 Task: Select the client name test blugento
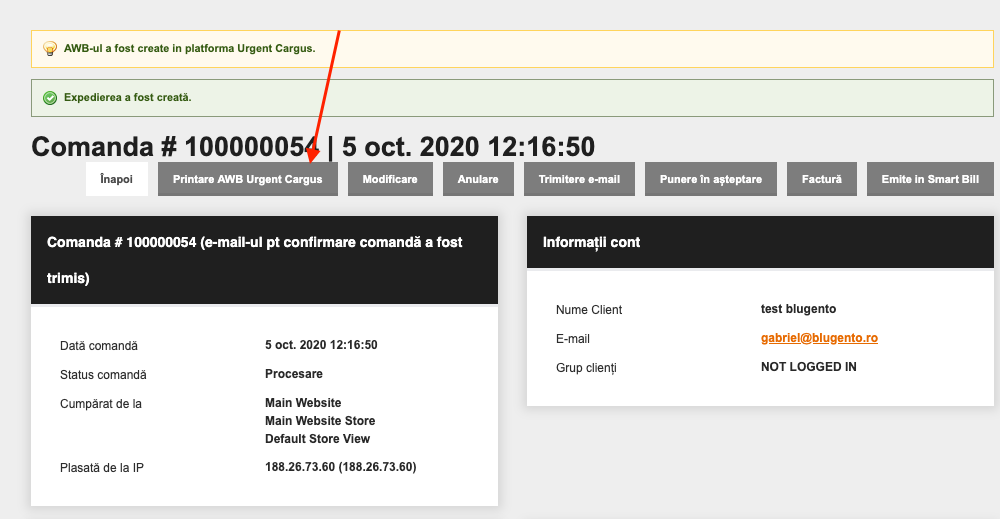(798, 309)
